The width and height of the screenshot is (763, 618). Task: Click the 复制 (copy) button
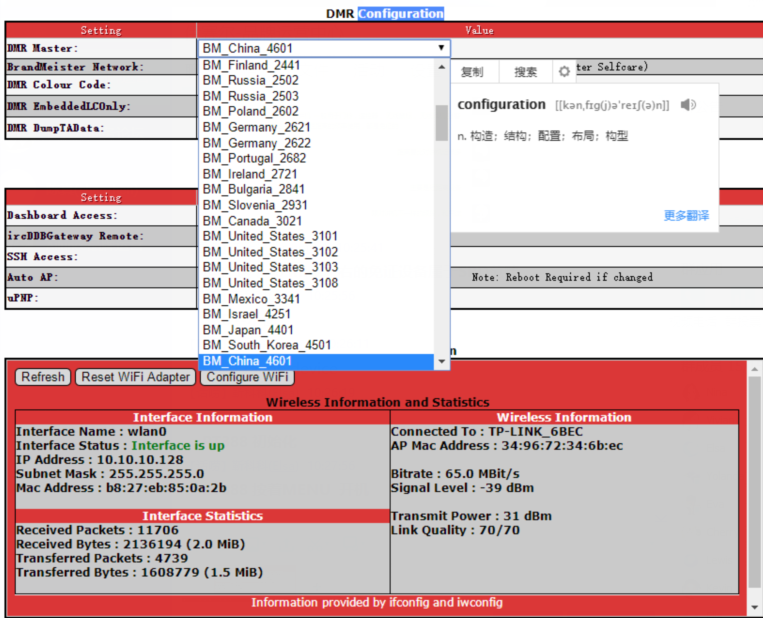(472, 72)
